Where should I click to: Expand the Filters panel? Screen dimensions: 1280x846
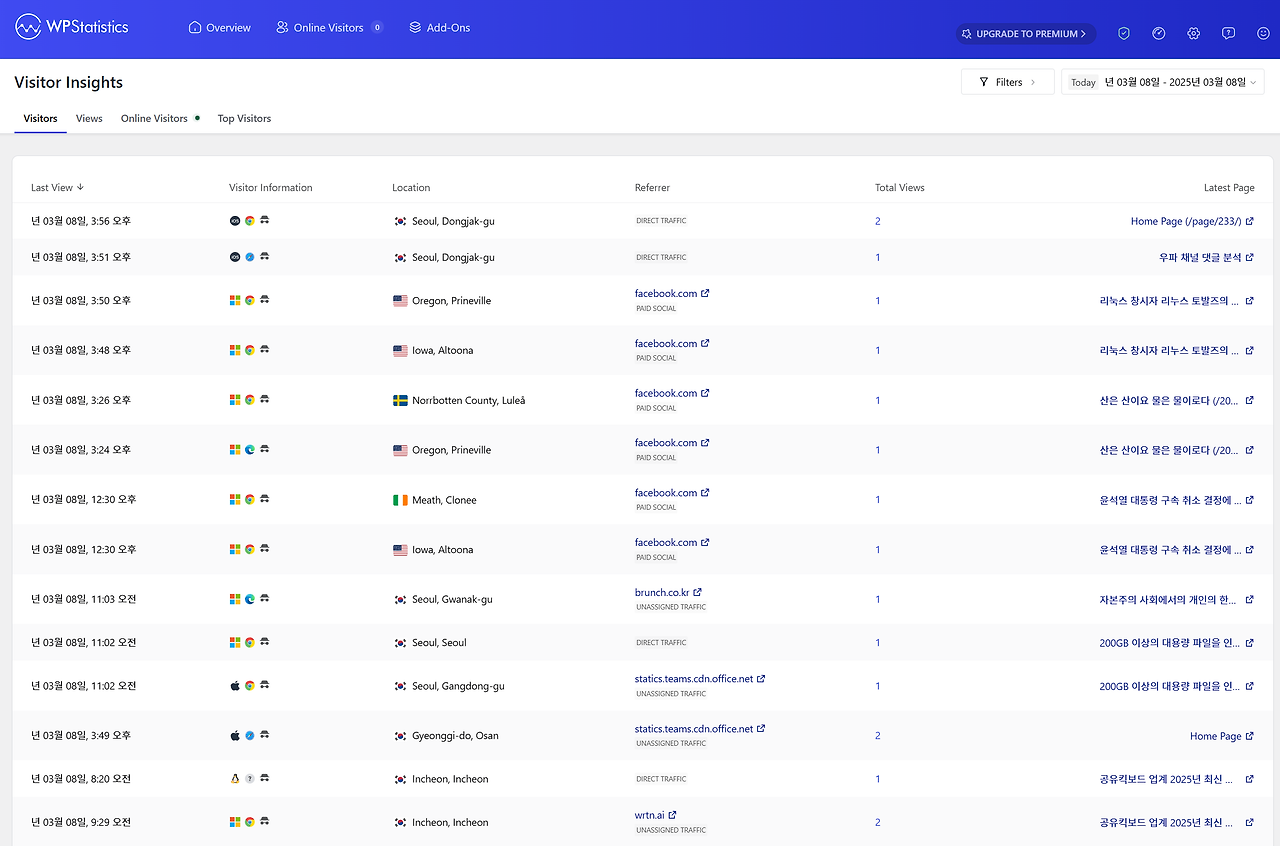coord(1008,82)
